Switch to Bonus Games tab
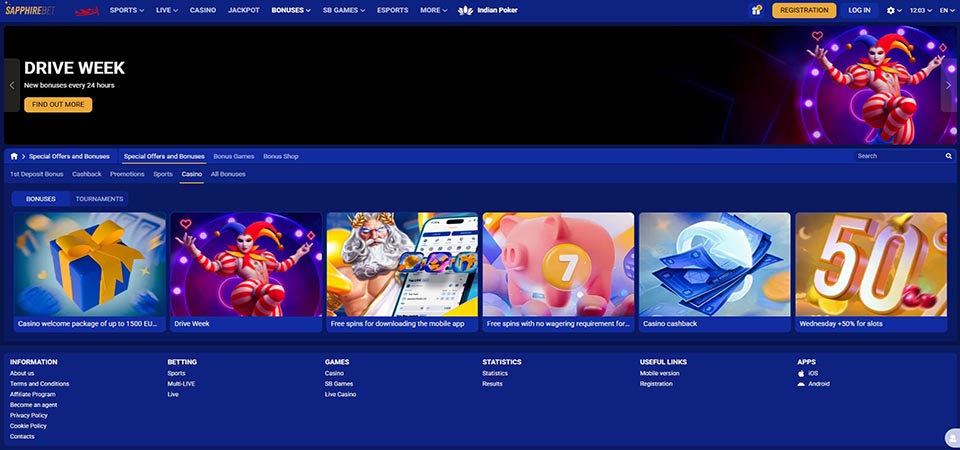Viewport: 960px width, 450px height. [x=234, y=156]
